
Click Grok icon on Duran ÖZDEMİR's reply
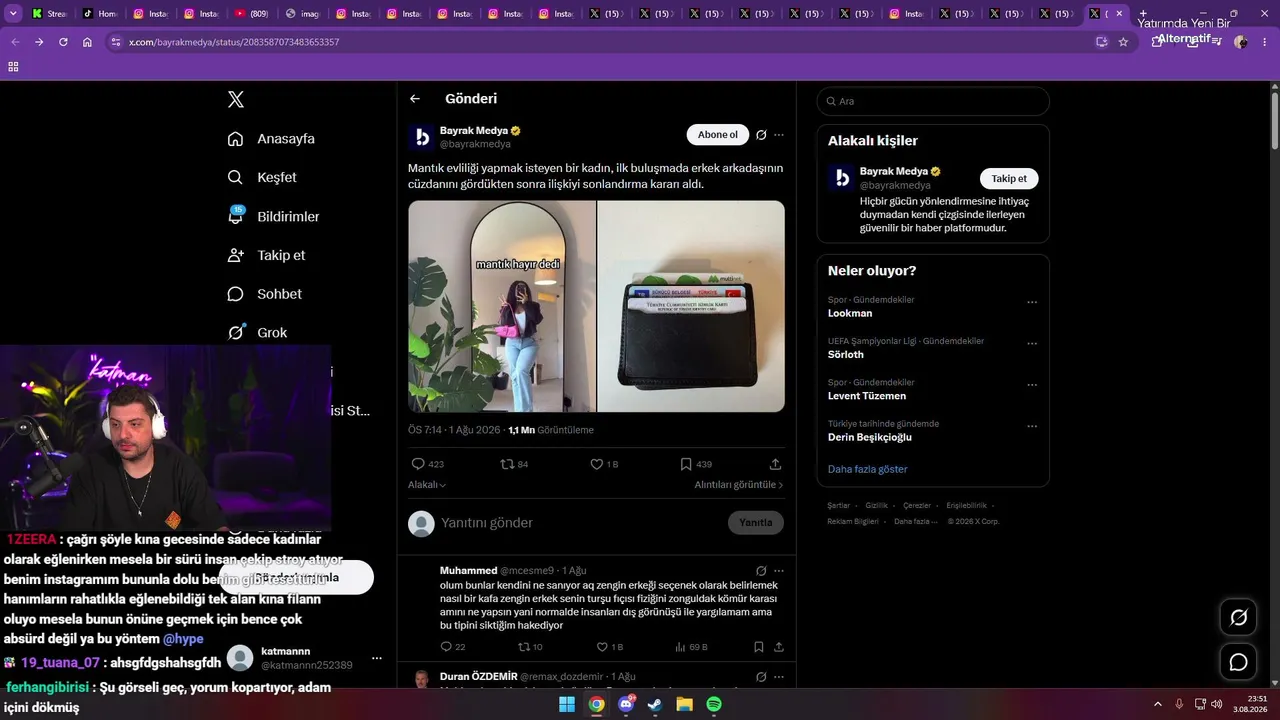(761, 677)
